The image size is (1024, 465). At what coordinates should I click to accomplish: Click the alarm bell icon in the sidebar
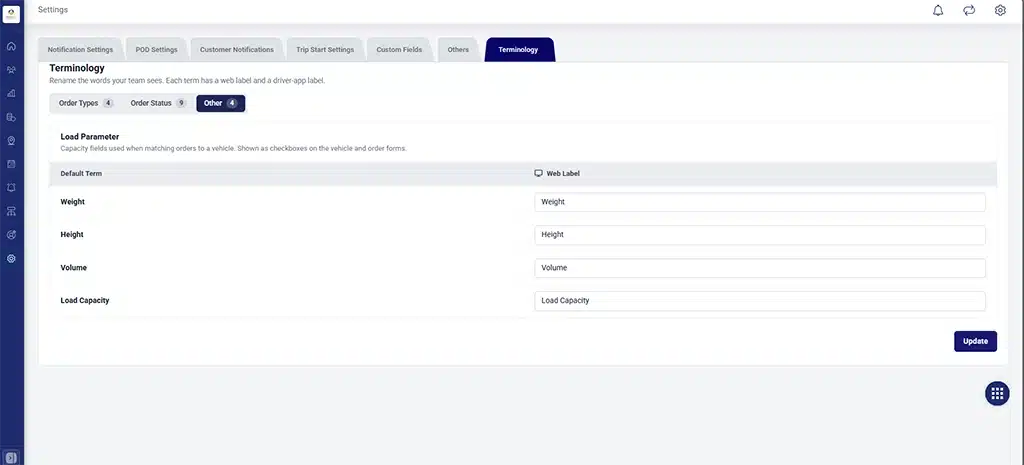[x=11, y=187]
